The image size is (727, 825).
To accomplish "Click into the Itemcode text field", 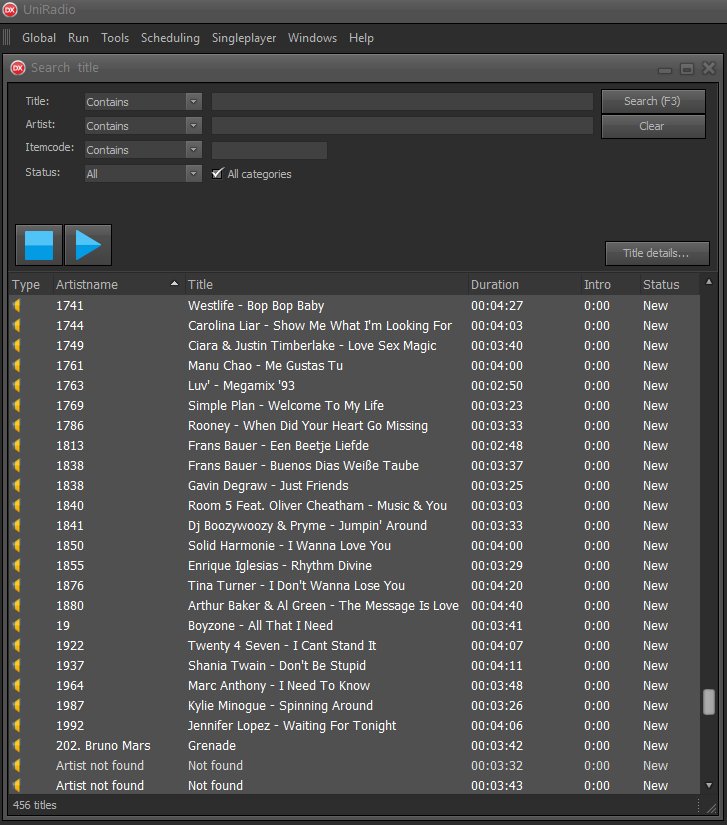I will tap(269, 150).
